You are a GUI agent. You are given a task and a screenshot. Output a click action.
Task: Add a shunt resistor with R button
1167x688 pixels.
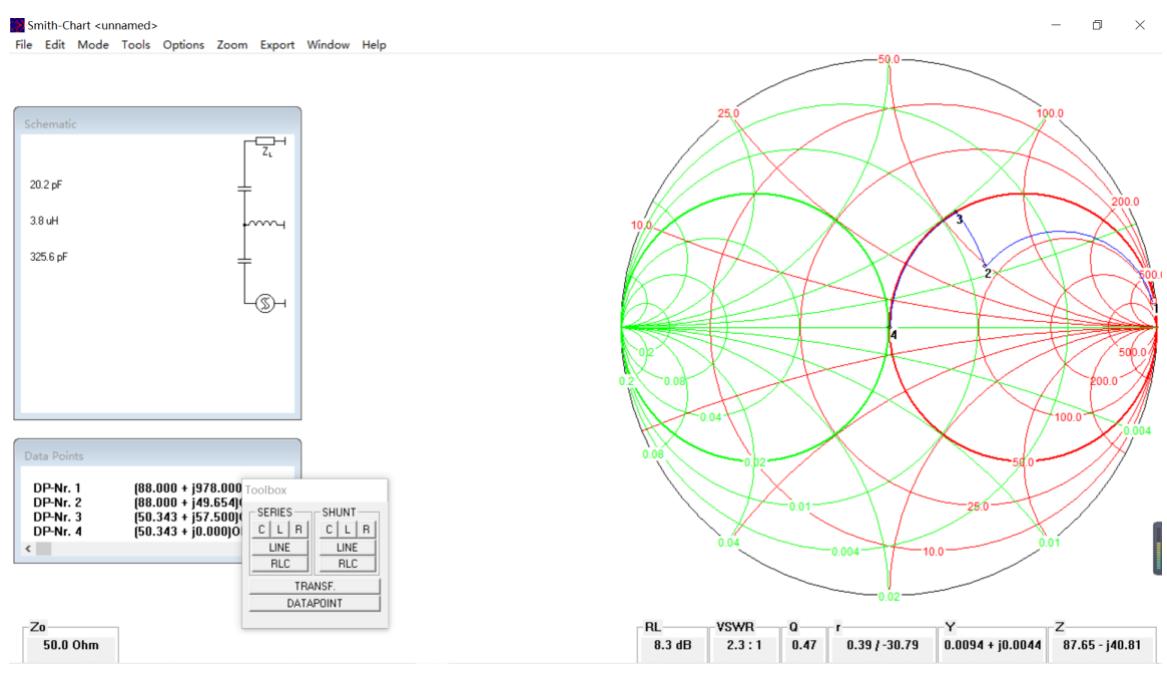[x=365, y=528]
